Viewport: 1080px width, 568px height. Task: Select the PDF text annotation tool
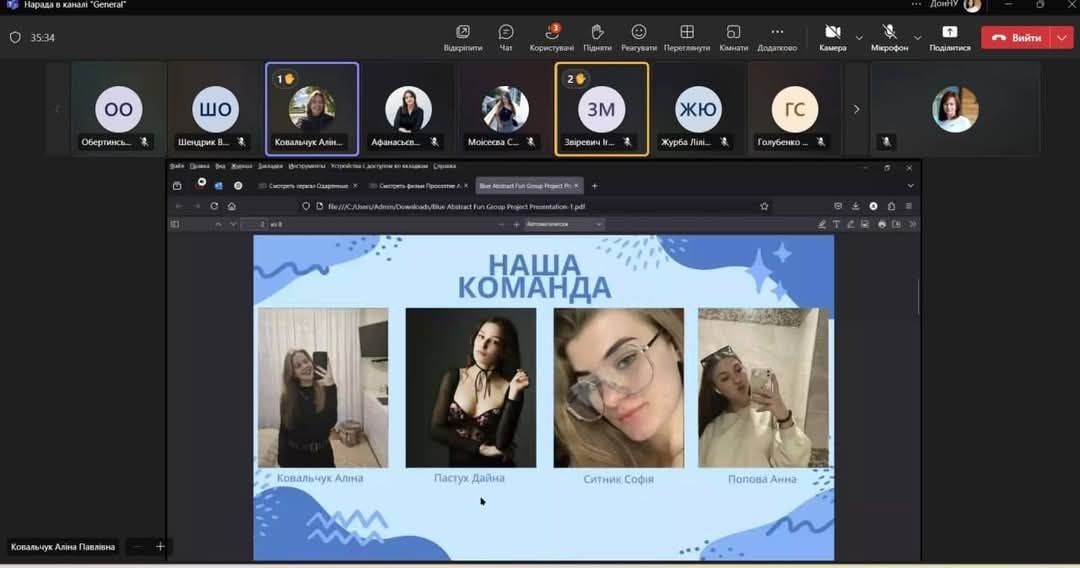coord(836,224)
